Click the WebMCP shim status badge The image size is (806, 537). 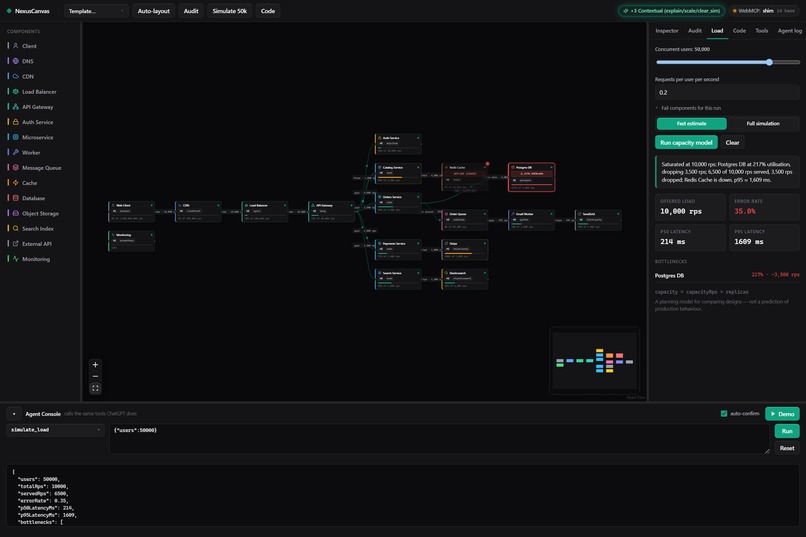point(763,11)
